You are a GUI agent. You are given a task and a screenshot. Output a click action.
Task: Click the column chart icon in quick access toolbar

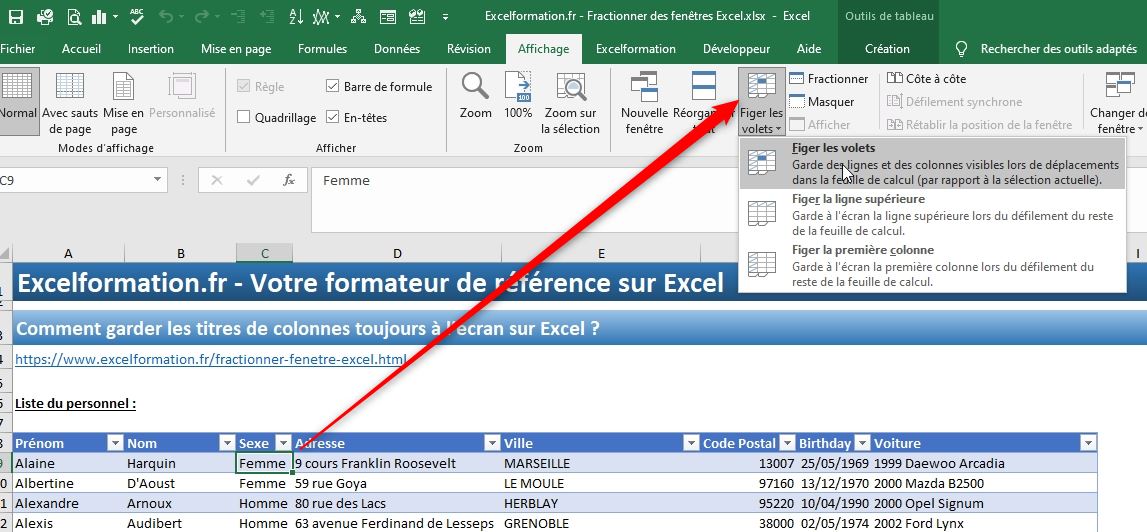tap(101, 16)
